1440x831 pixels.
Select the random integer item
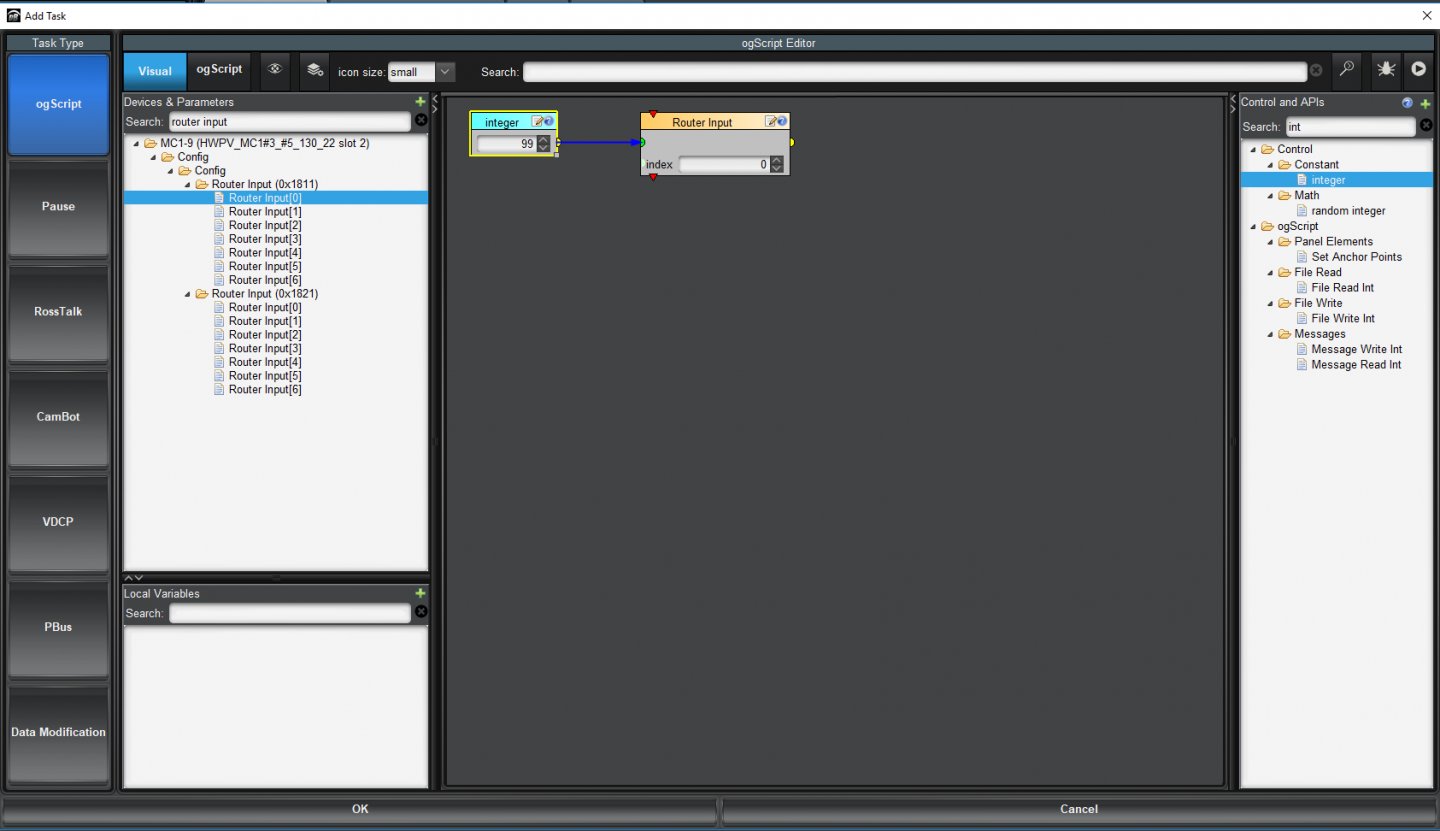[x=1348, y=211]
